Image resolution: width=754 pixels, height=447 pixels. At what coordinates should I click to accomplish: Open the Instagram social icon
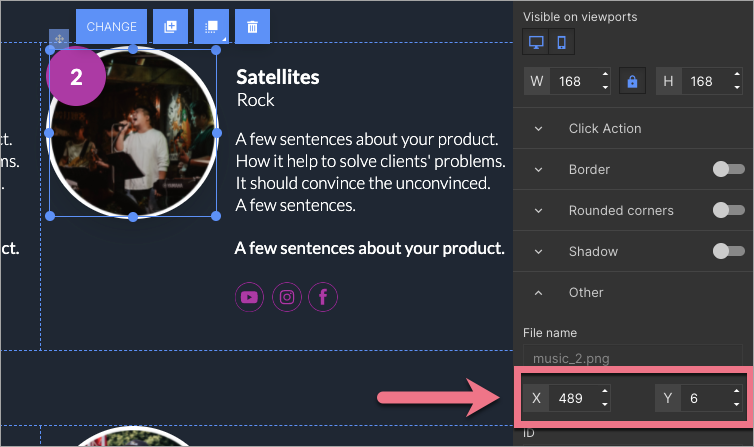click(x=286, y=296)
